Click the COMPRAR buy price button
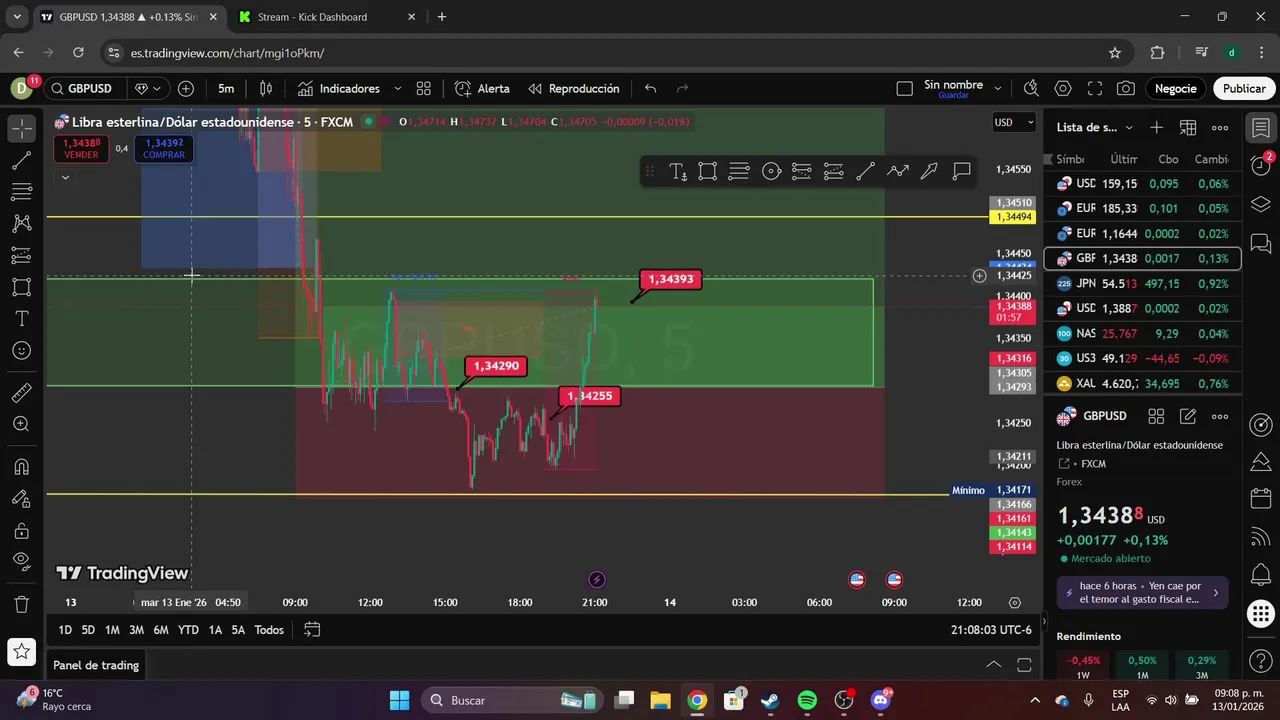This screenshot has width=1280, height=720. (x=164, y=149)
